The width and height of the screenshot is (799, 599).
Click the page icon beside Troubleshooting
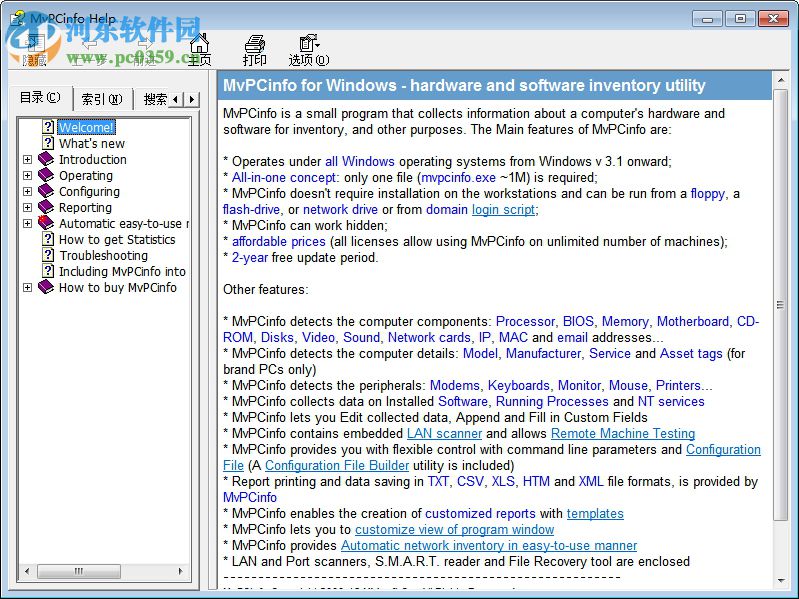pyautogui.click(x=48, y=255)
